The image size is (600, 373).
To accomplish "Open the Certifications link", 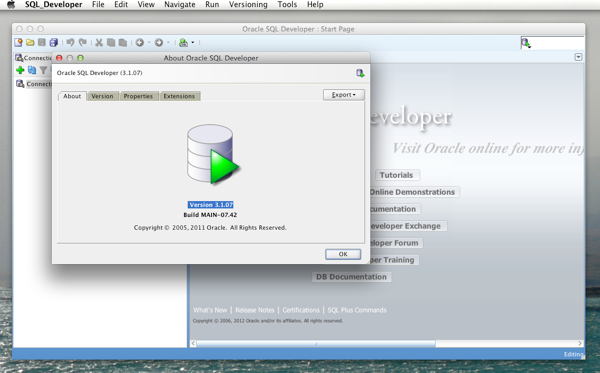I will click(301, 310).
